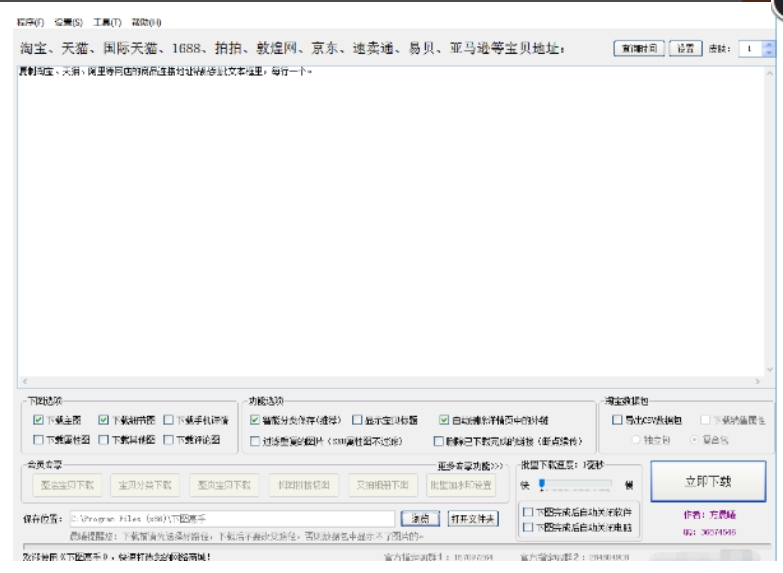Click the thread count number field
This screenshot has height=573, width=783.
[x=751, y=48]
